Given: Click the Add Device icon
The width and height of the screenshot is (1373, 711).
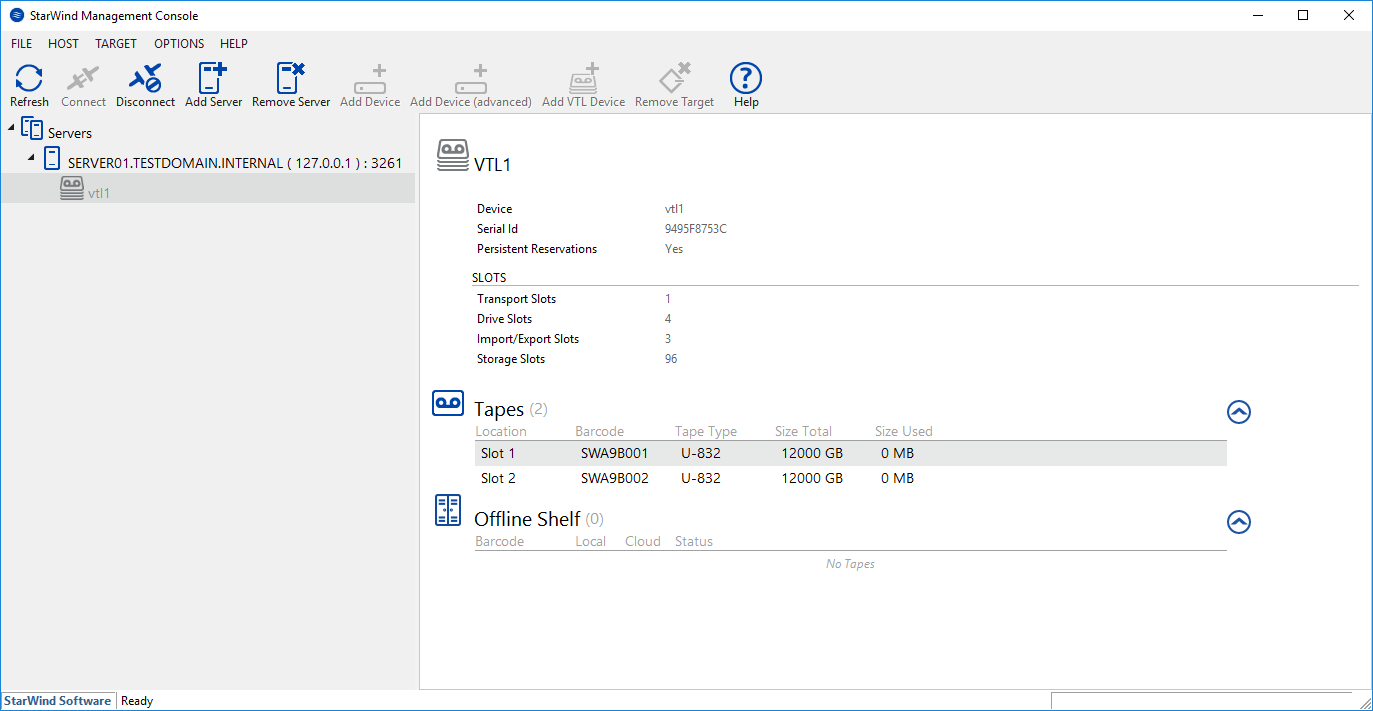Looking at the screenshot, I should click(x=370, y=79).
